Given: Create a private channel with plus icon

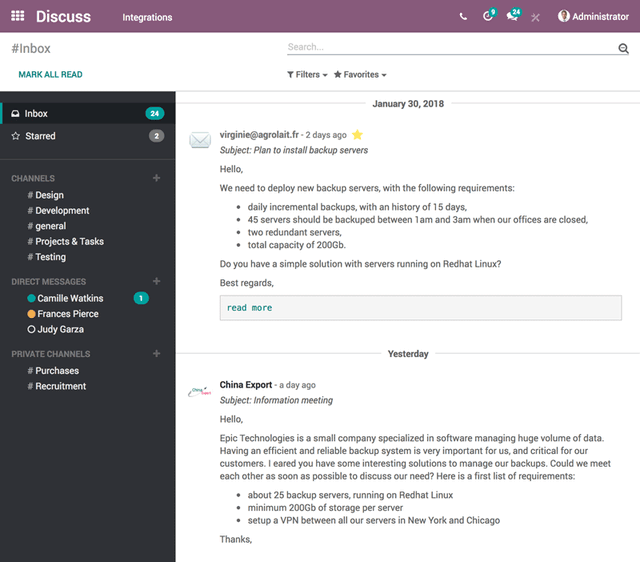Looking at the screenshot, I should (156, 354).
